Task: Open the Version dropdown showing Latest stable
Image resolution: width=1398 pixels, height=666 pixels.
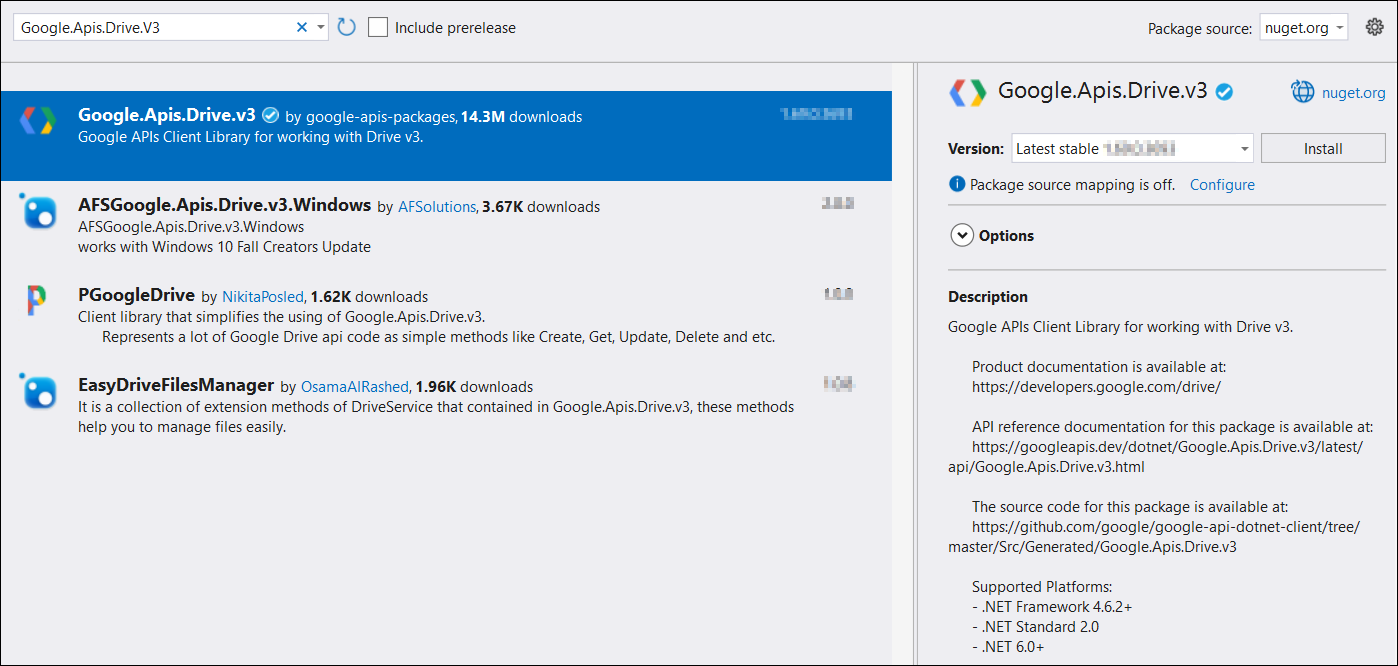Action: pyautogui.click(x=1132, y=148)
